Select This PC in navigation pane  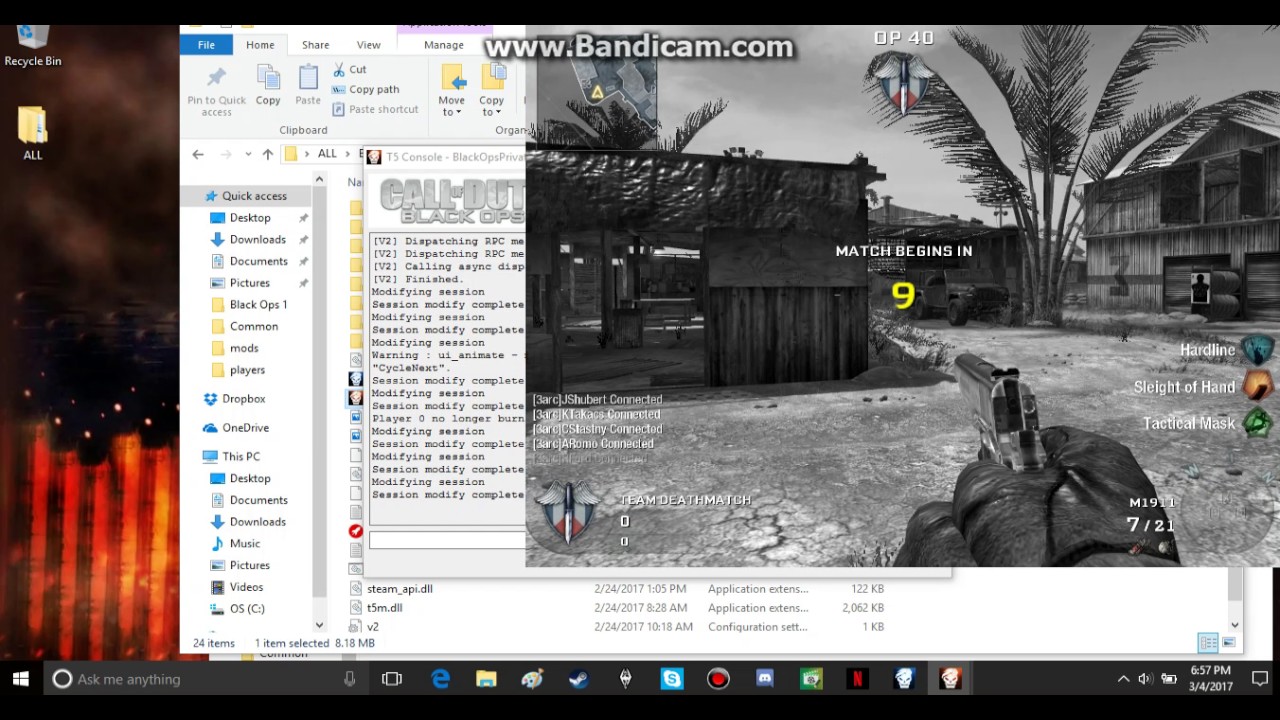coord(241,457)
